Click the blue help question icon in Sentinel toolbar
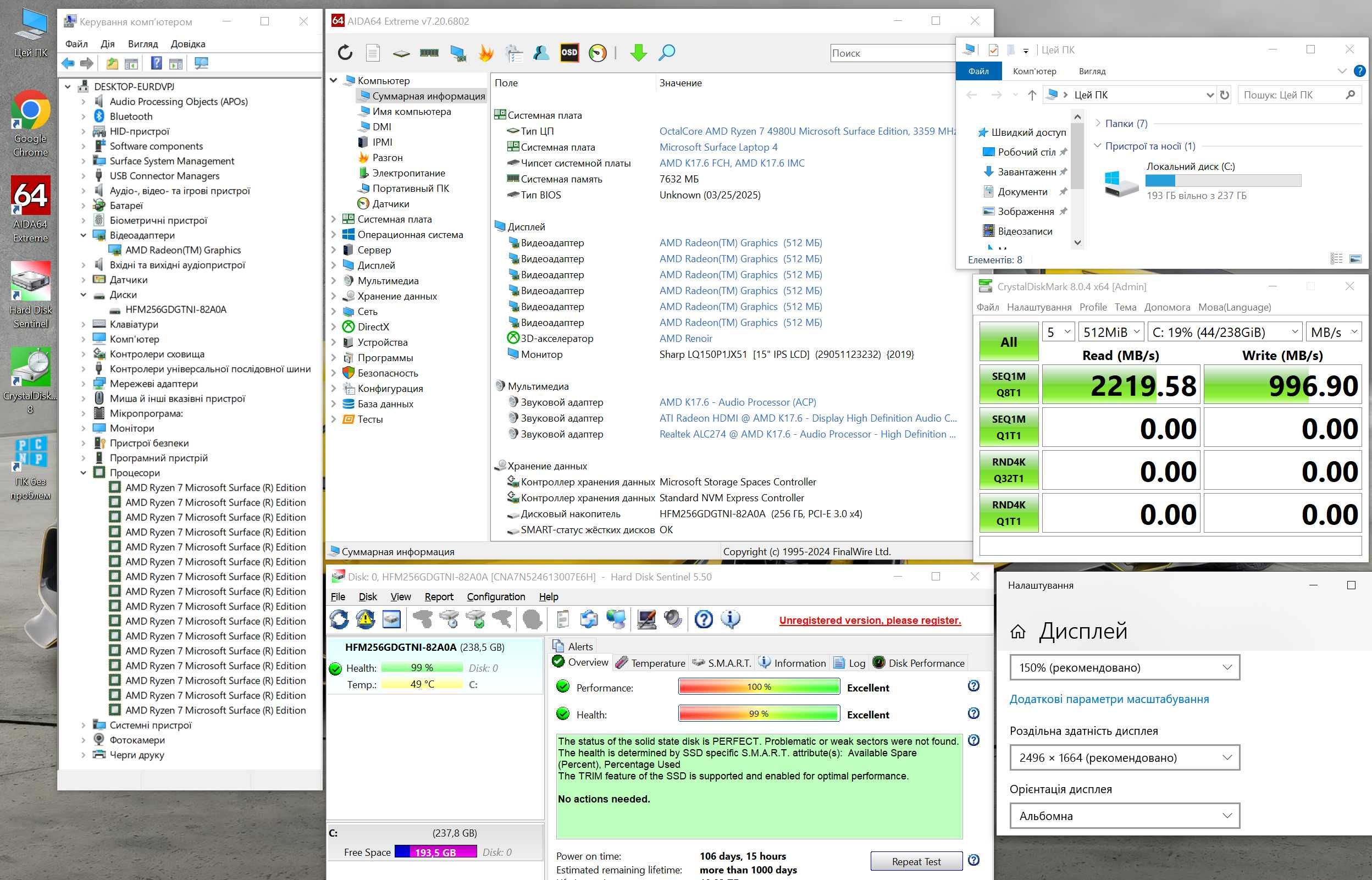This screenshot has height=880, width=1372. point(704,619)
